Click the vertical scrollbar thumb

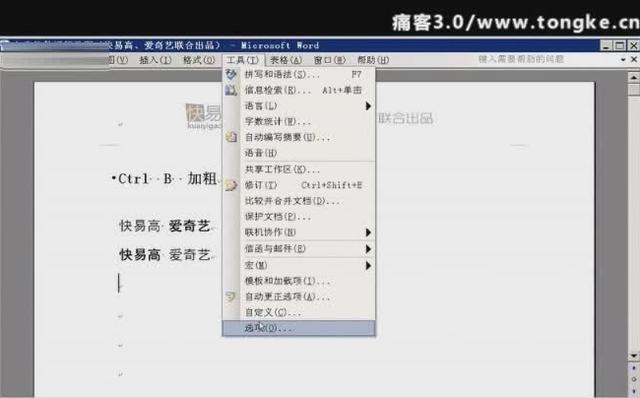point(633,89)
